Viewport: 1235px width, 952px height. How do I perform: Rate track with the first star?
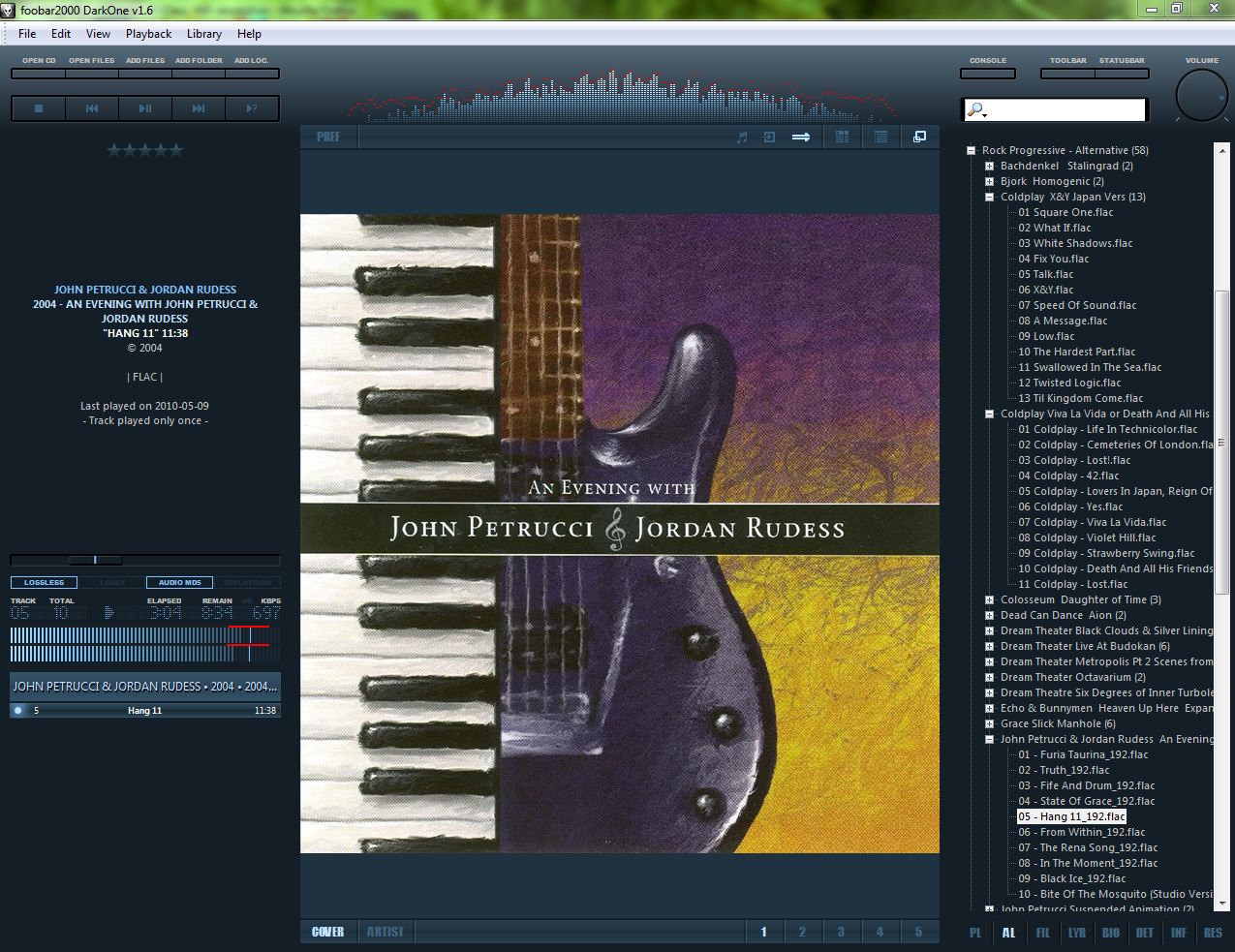[114, 150]
